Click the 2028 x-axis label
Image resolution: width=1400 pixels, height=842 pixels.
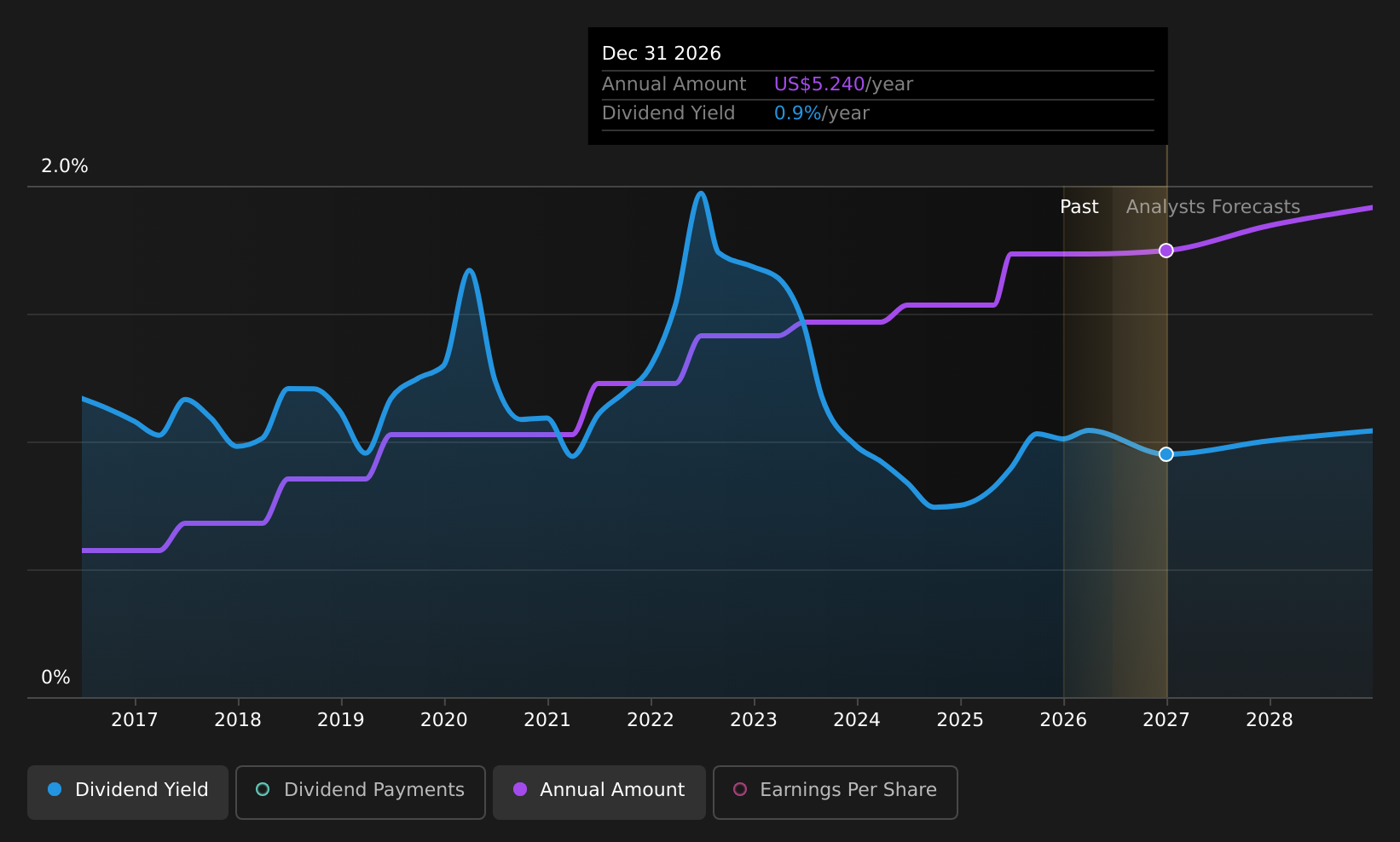click(1270, 720)
